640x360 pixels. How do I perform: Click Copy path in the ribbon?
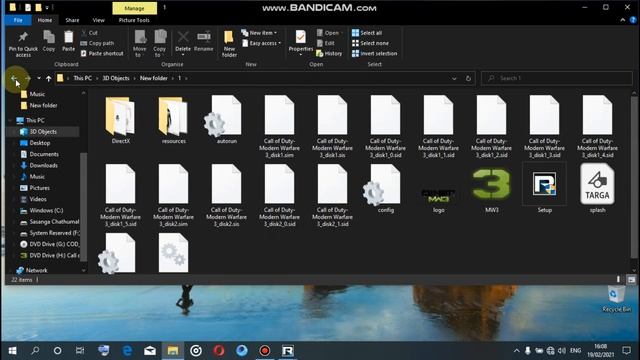coord(97,43)
